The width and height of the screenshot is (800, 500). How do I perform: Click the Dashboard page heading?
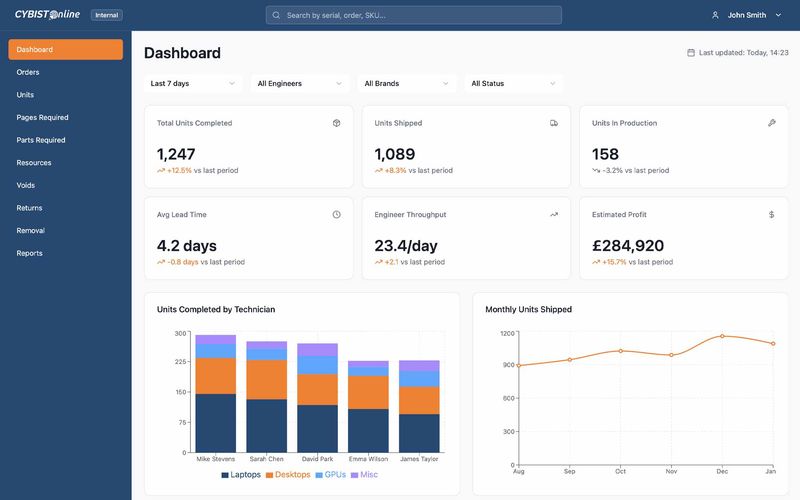tap(182, 53)
